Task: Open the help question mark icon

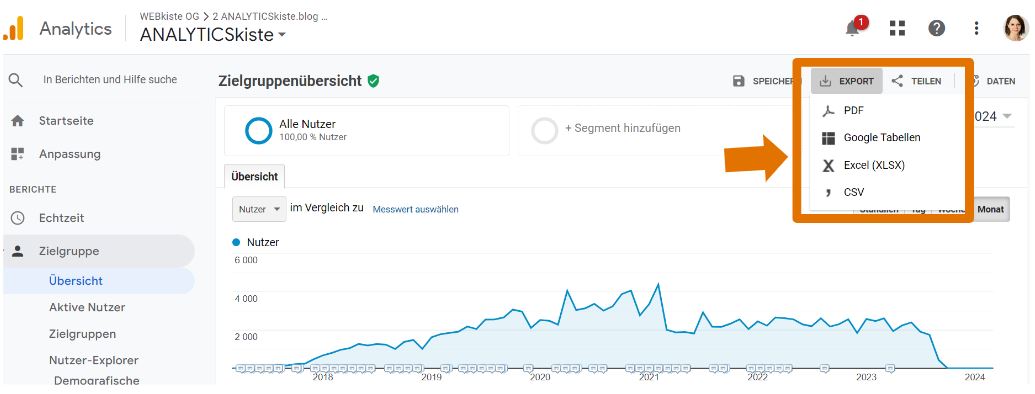Action: (x=937, y=28)
